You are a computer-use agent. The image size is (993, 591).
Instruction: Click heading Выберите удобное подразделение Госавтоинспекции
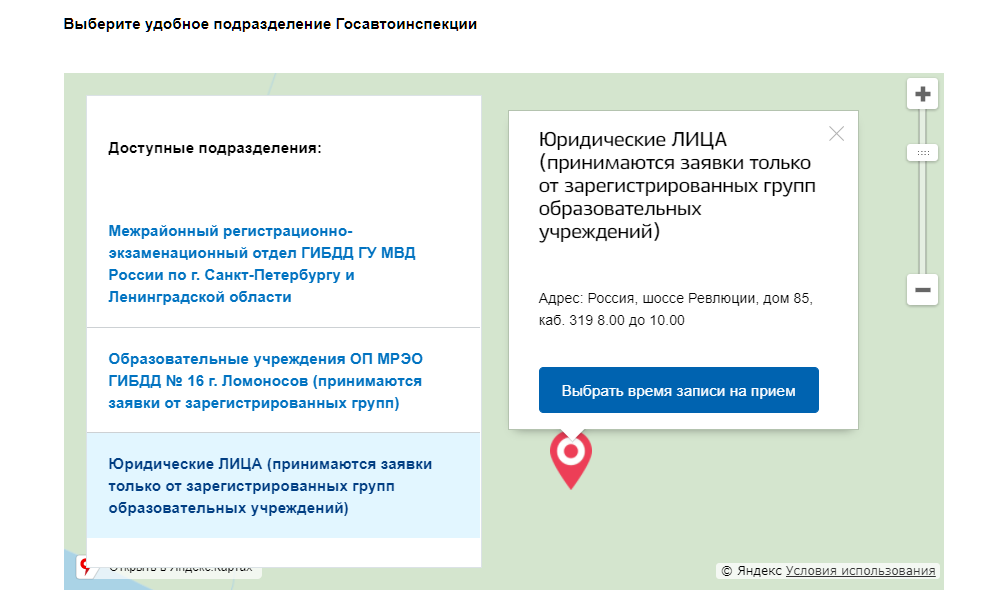tap(270, 24)
